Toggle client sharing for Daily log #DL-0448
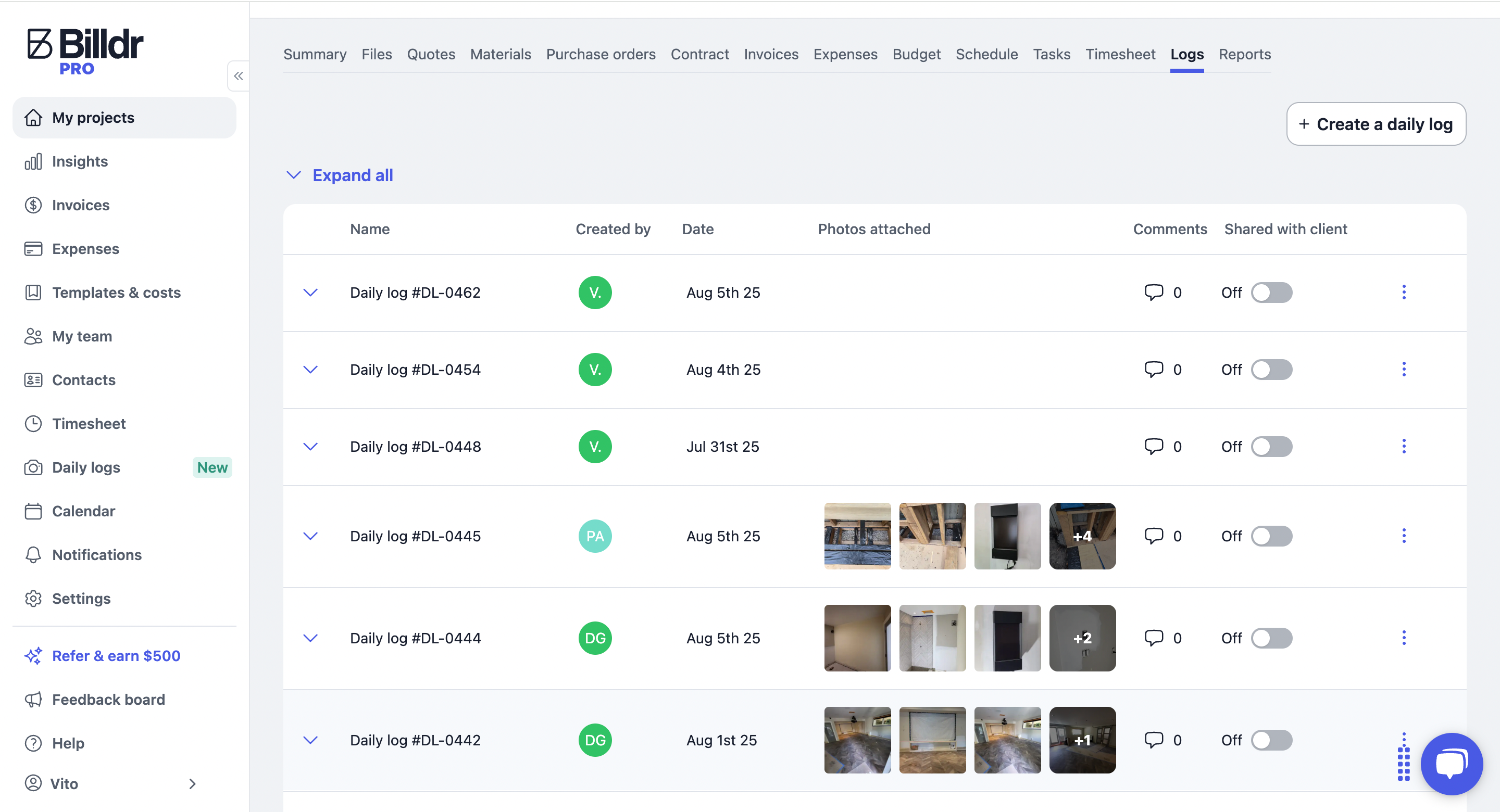Screen dimensions: 1500x812 (x=1272, y=446)
